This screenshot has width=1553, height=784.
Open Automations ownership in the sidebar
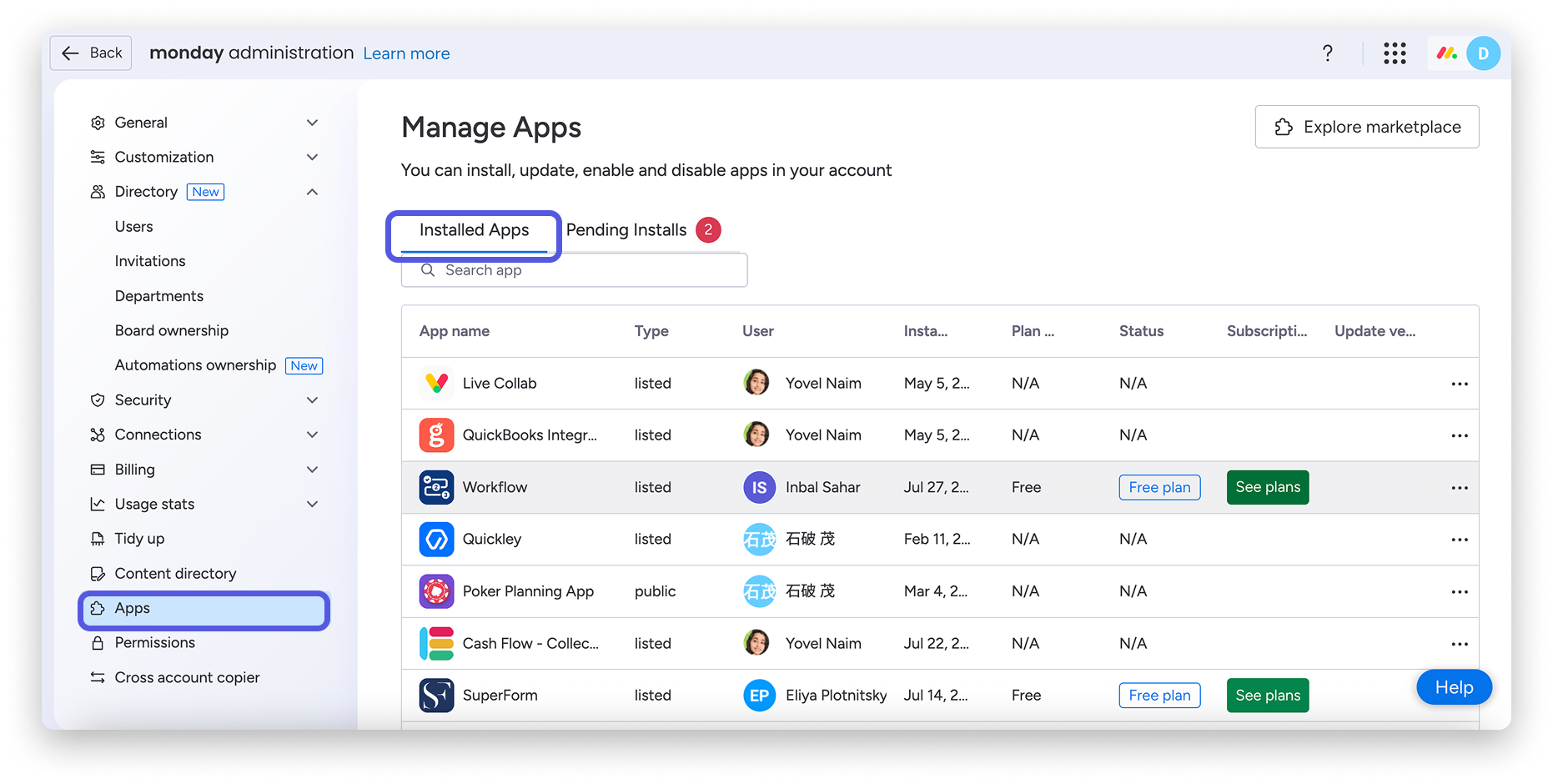pos(195,365)
